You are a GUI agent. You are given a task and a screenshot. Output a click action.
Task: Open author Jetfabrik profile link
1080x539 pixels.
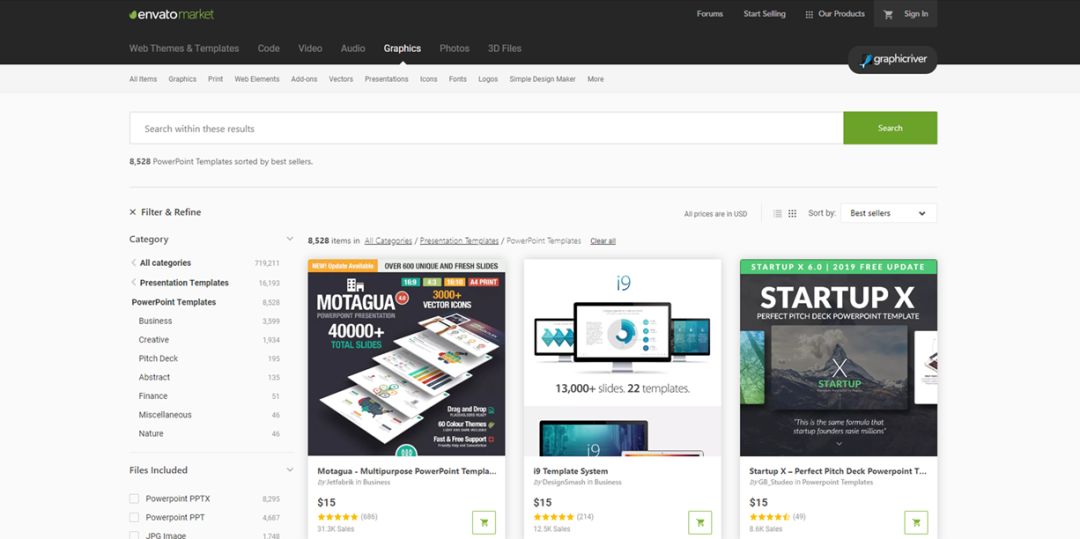click(x=339, y=483)
